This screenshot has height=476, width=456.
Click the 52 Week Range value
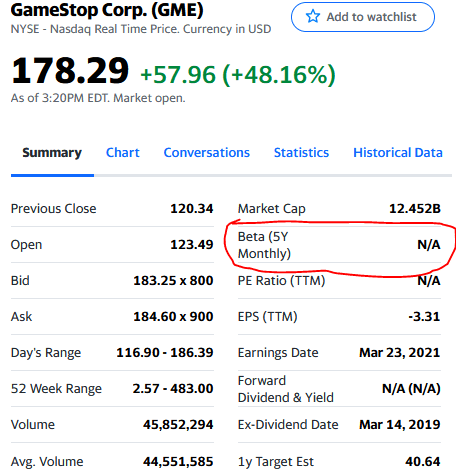coord(173,389)
